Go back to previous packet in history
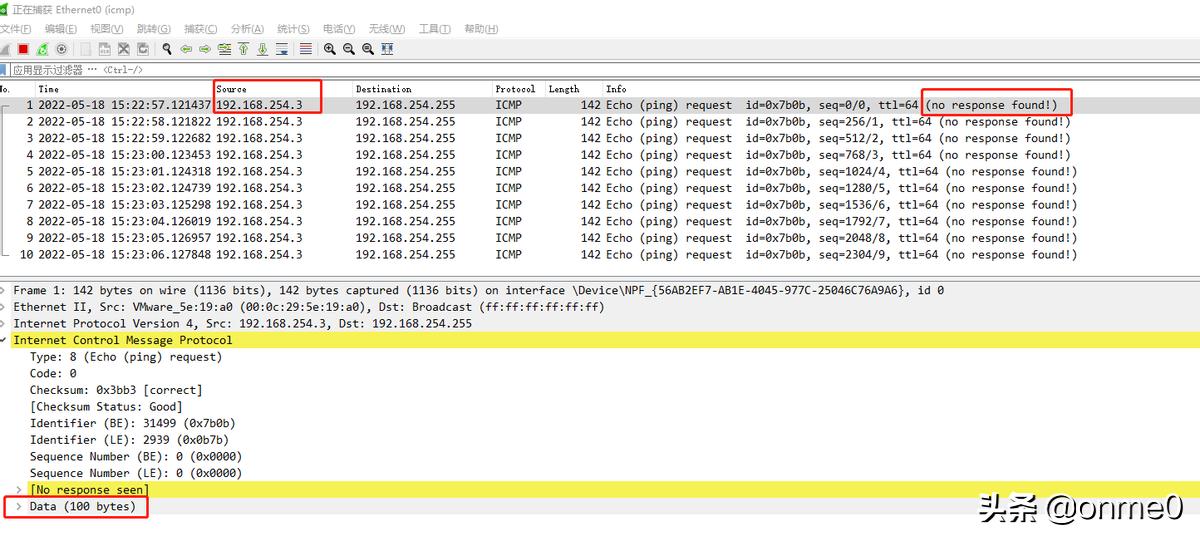 186,49
